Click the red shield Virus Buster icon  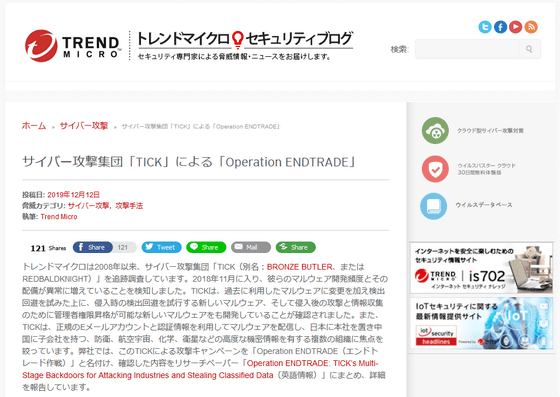coord(435,169)
